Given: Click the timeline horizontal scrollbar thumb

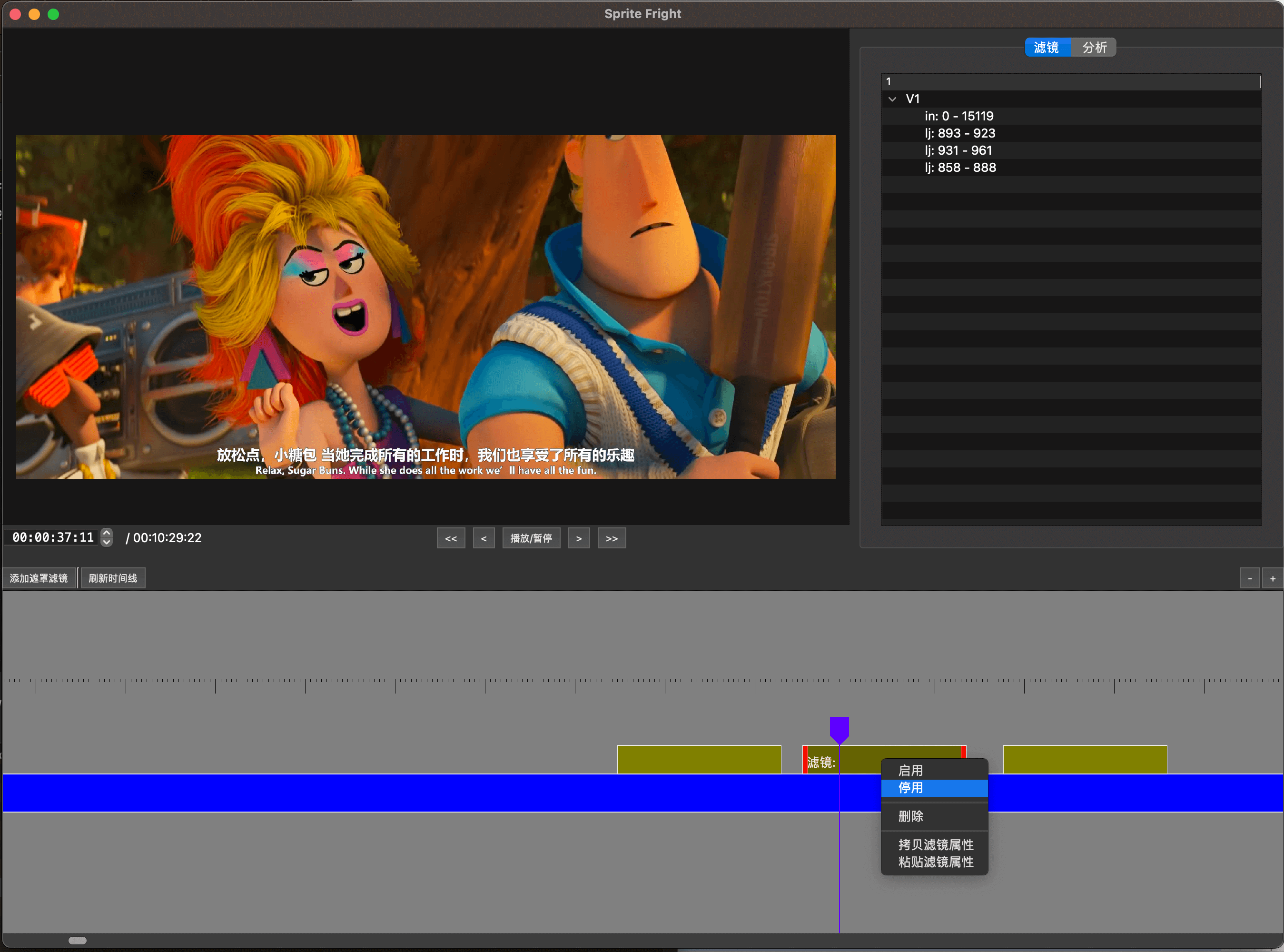Looking at the screenshot, I should pyautogui.click(x=77, y=941).
